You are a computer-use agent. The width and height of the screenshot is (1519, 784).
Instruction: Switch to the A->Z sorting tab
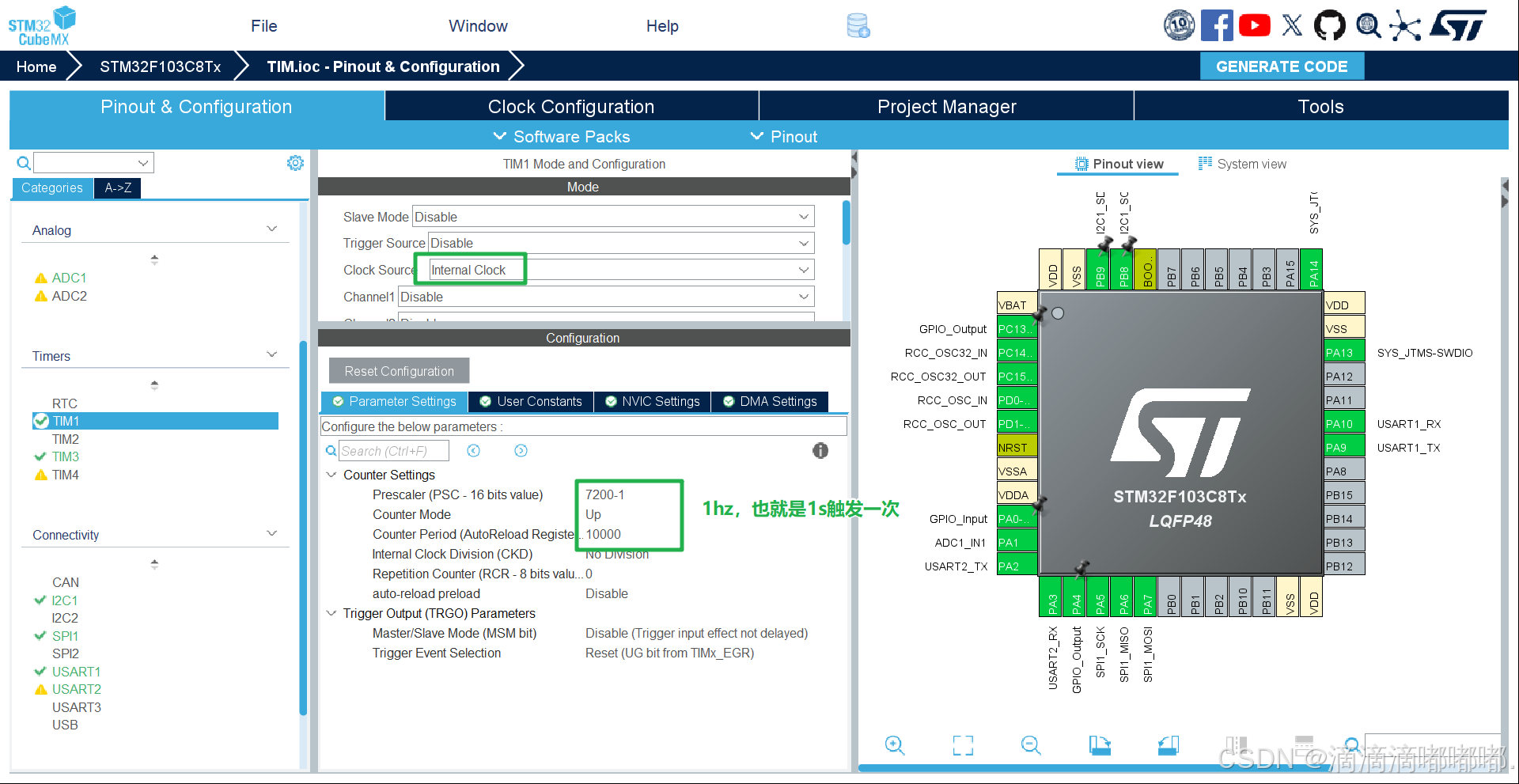point(118,188)
